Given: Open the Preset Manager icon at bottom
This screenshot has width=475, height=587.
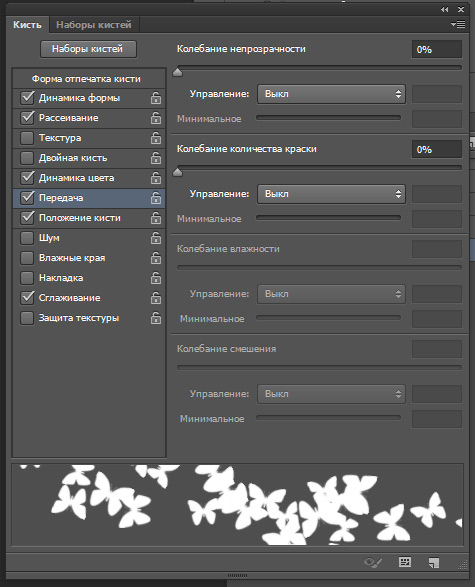Looking at the screenshot, I should point(405,562).
